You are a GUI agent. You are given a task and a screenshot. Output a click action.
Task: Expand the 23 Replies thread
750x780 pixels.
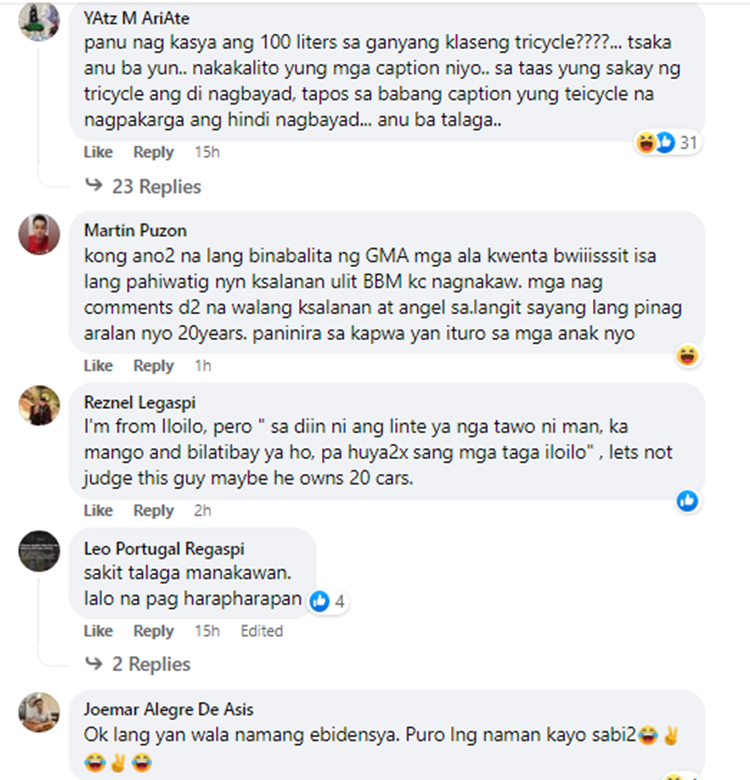click(143, 187)
